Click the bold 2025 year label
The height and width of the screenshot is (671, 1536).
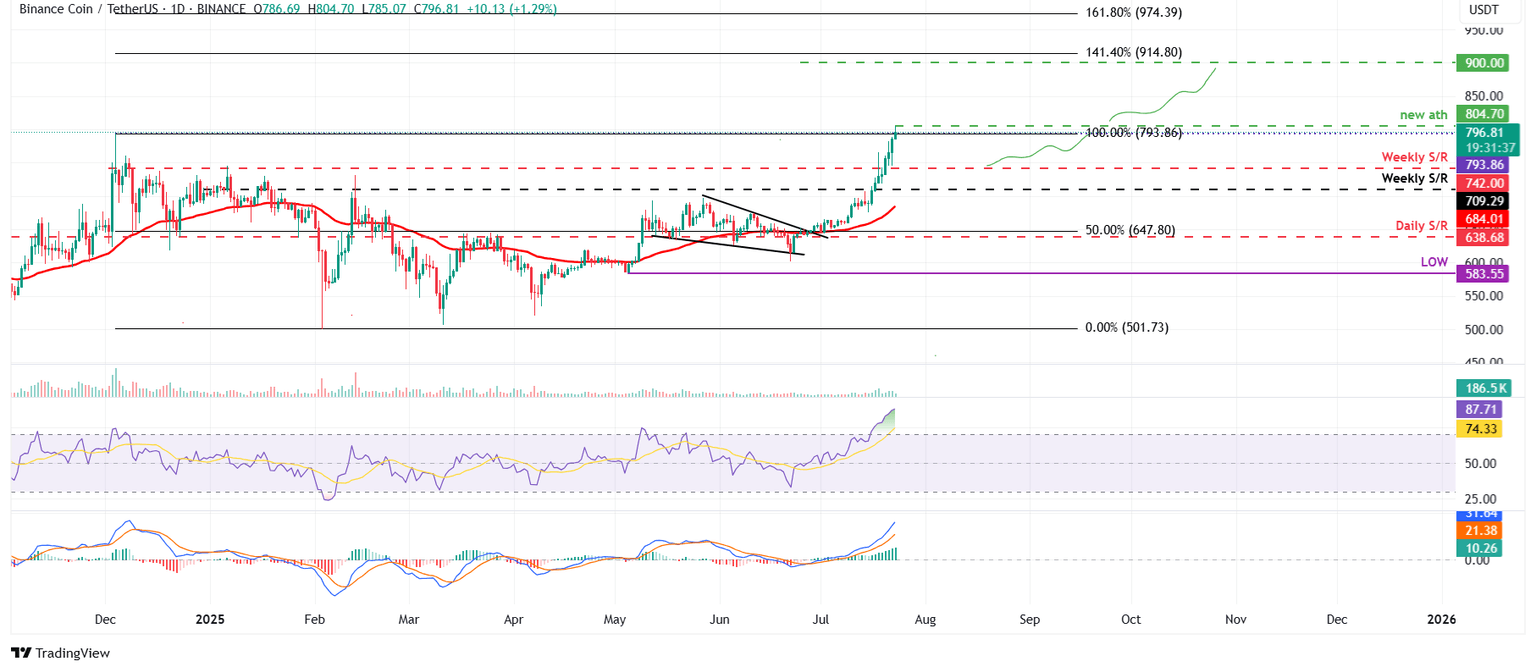click(x=209, y=620)
